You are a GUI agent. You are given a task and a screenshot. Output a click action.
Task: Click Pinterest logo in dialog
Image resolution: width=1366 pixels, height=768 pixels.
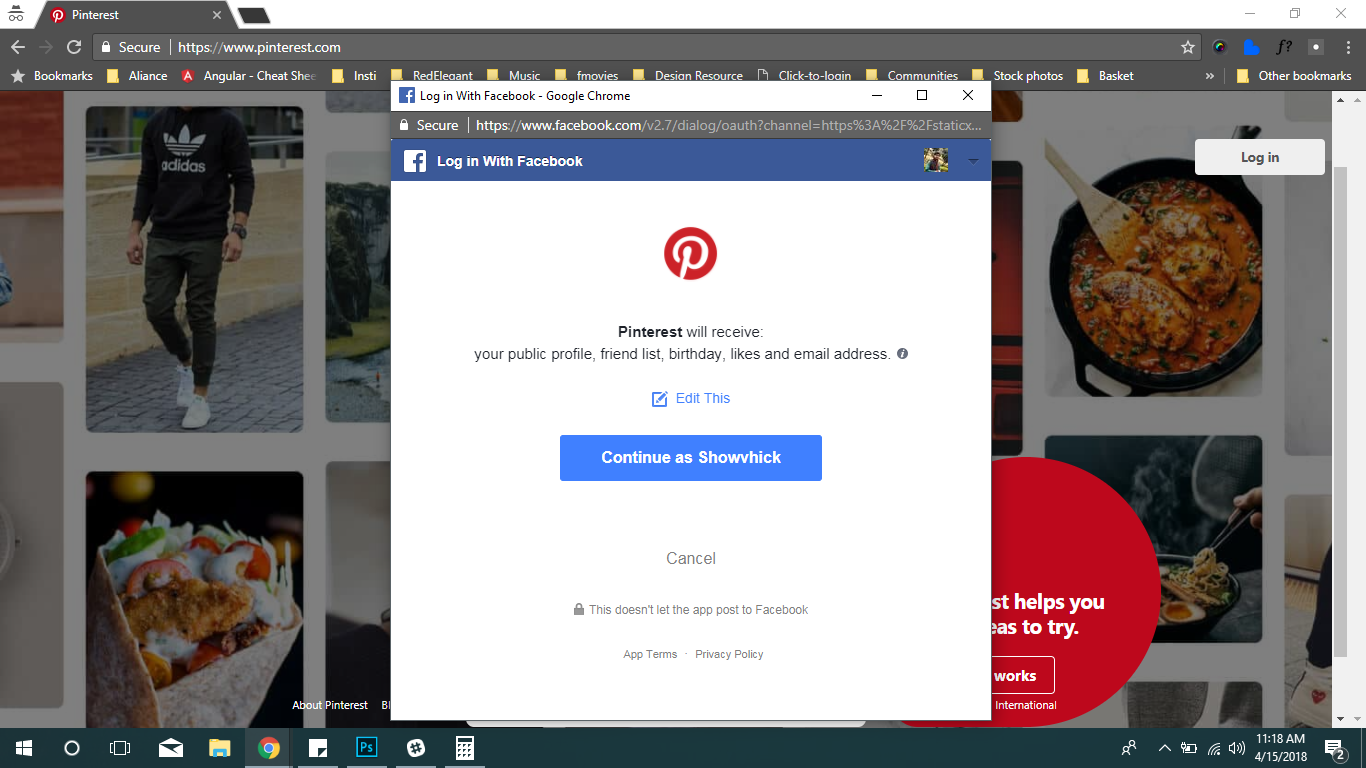click(x=691, y=253)
